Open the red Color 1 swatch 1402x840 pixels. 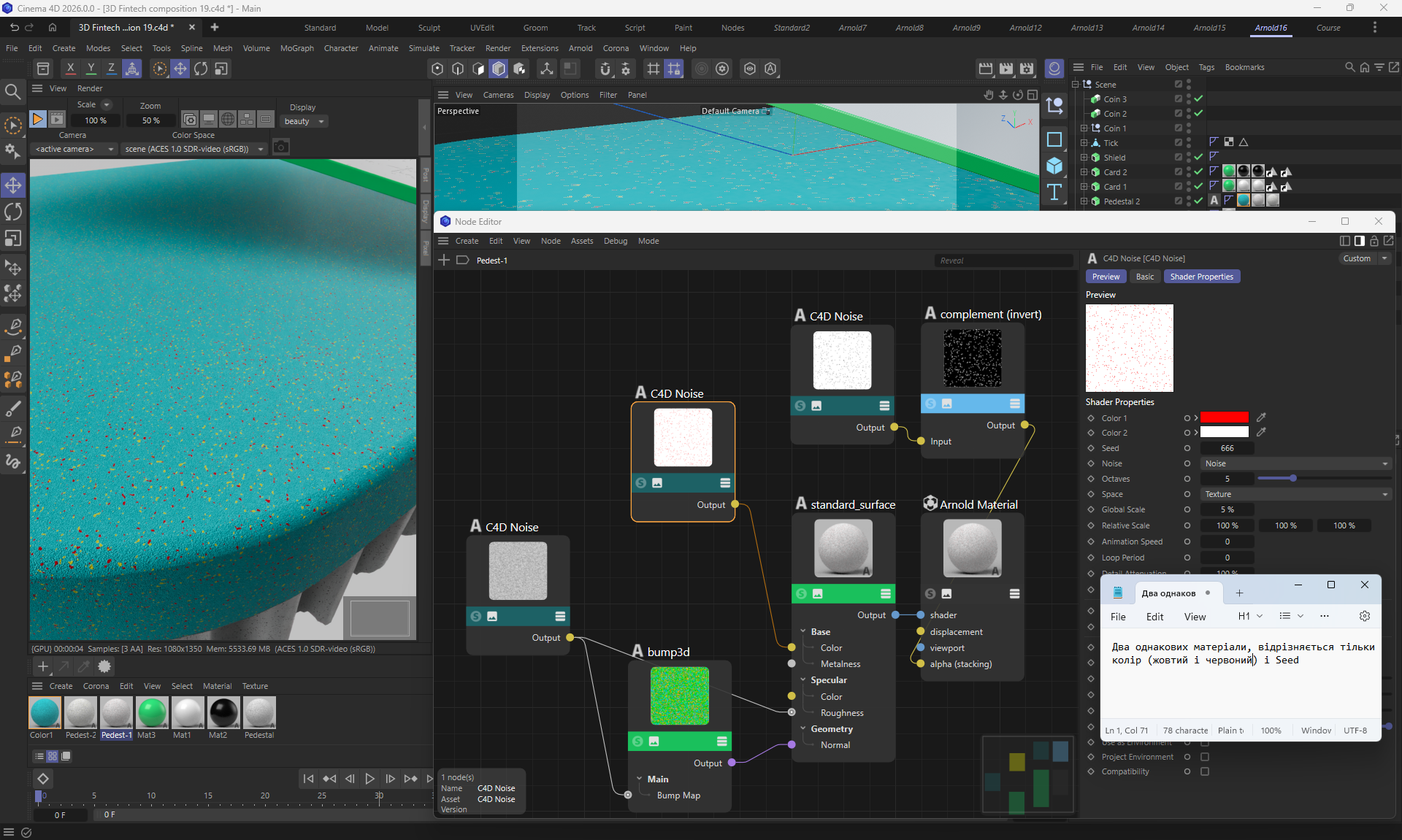coord(1224,417)
